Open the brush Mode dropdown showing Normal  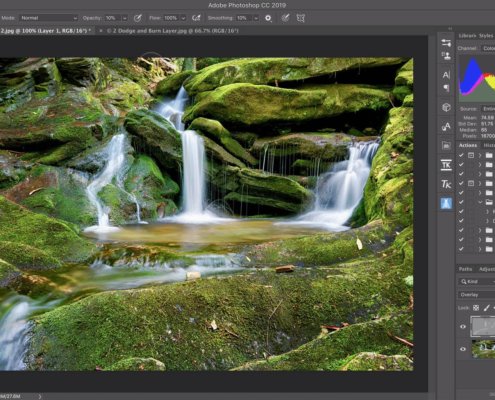49,18
